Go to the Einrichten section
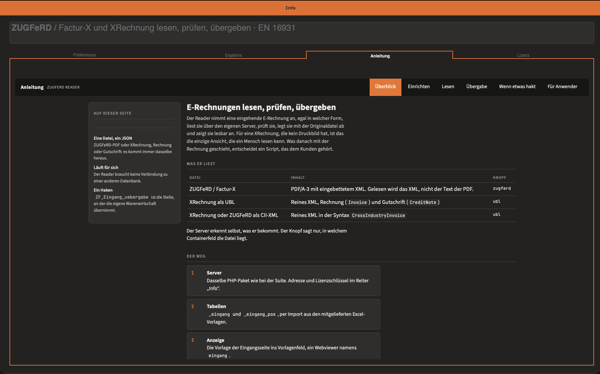This screenshot has width=600, height=374. [x=419, y=87]
